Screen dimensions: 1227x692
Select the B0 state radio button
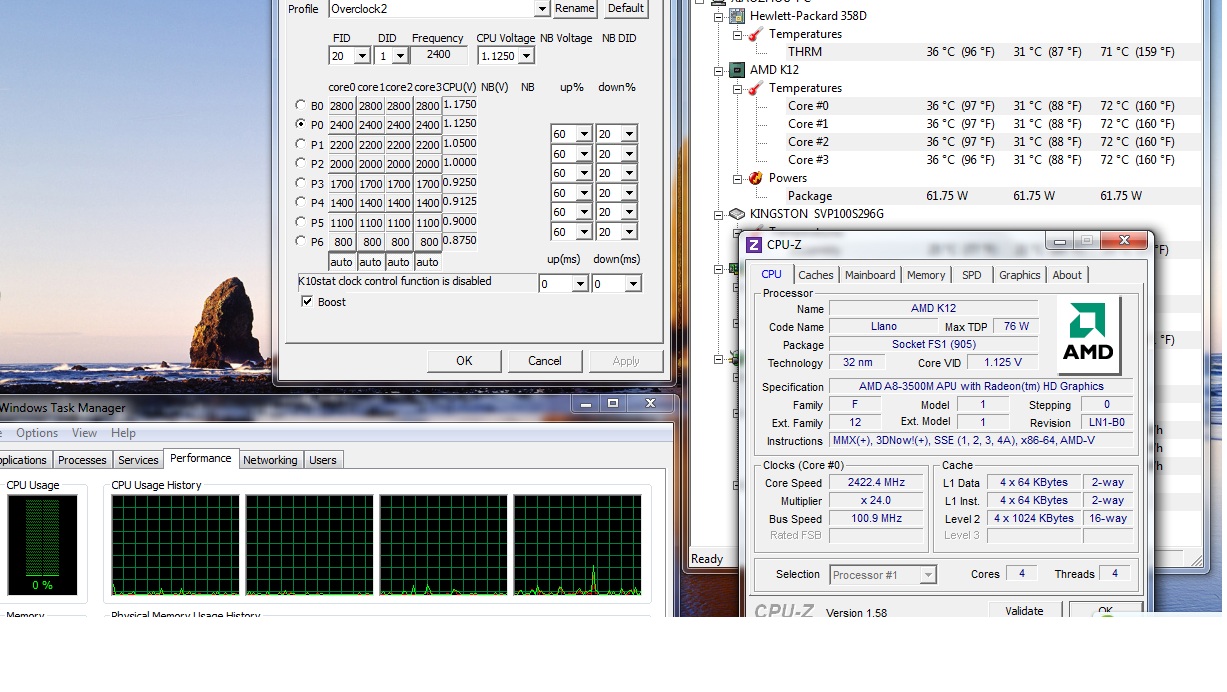pos(301,105)
